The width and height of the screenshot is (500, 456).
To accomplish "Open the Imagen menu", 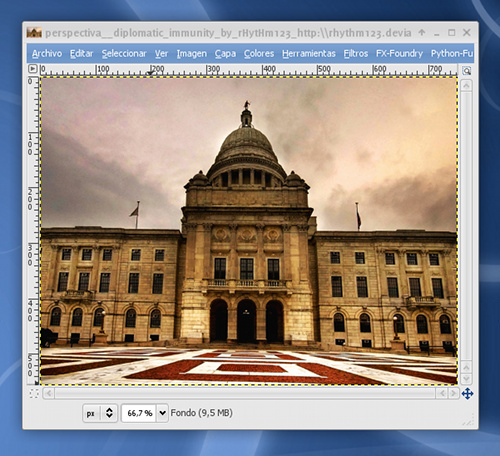I will (x=192, y=53).
